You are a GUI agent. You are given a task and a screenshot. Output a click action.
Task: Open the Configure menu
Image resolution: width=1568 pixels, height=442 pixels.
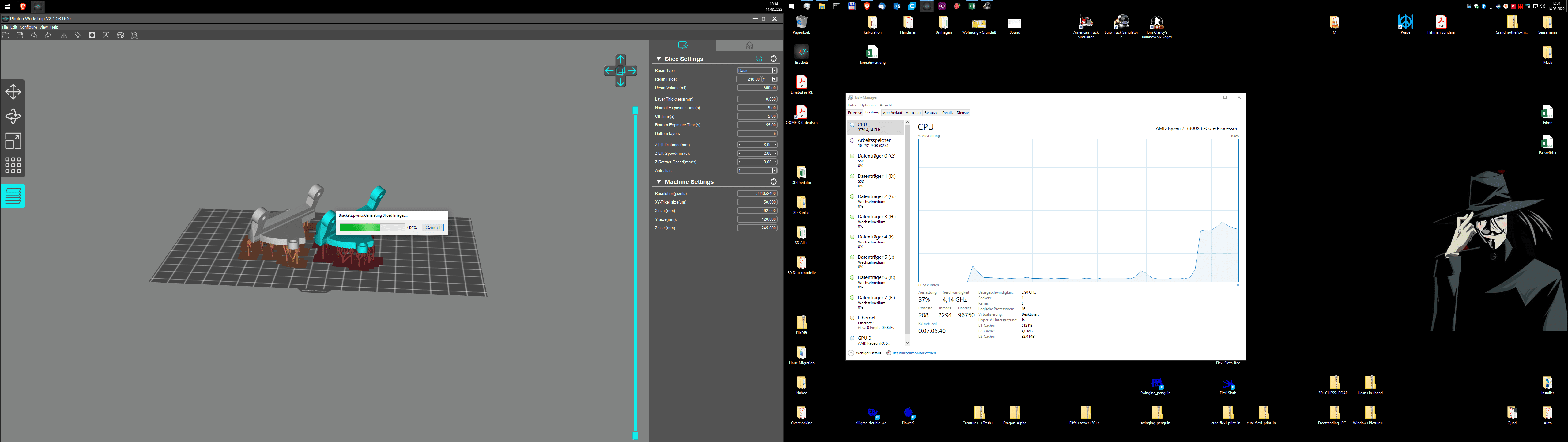coord(28,27)
